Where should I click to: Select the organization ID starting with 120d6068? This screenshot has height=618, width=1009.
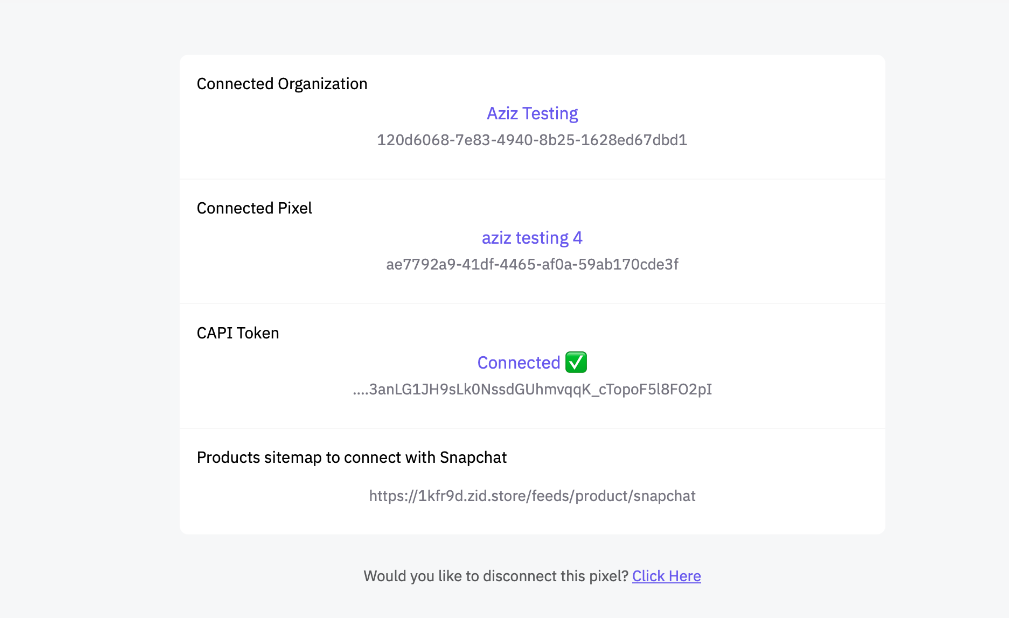click(532, 140)
